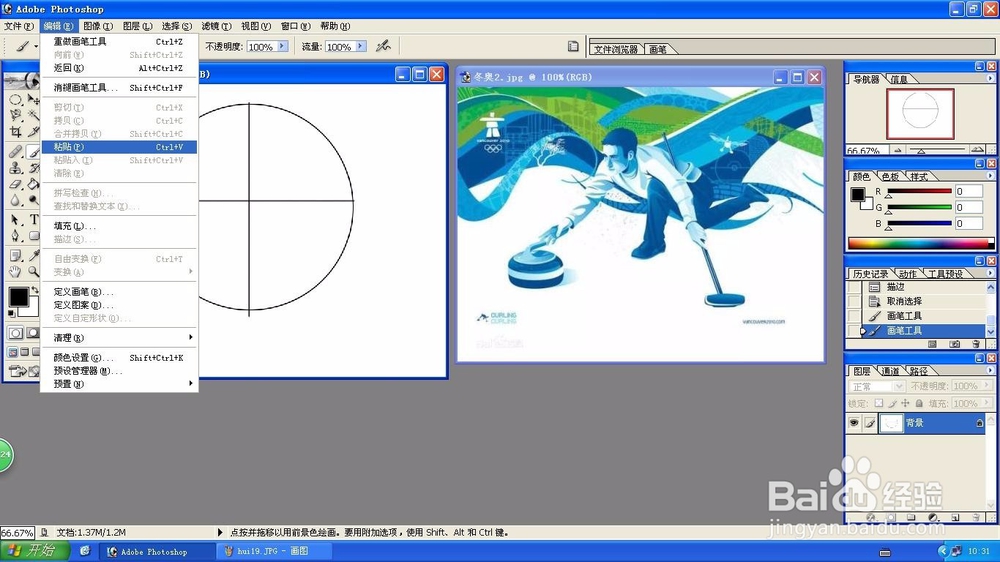This screenshot has width=1000, height=562.
Task: Toggle lock all padlock in Layers panel
Action: 918,403
